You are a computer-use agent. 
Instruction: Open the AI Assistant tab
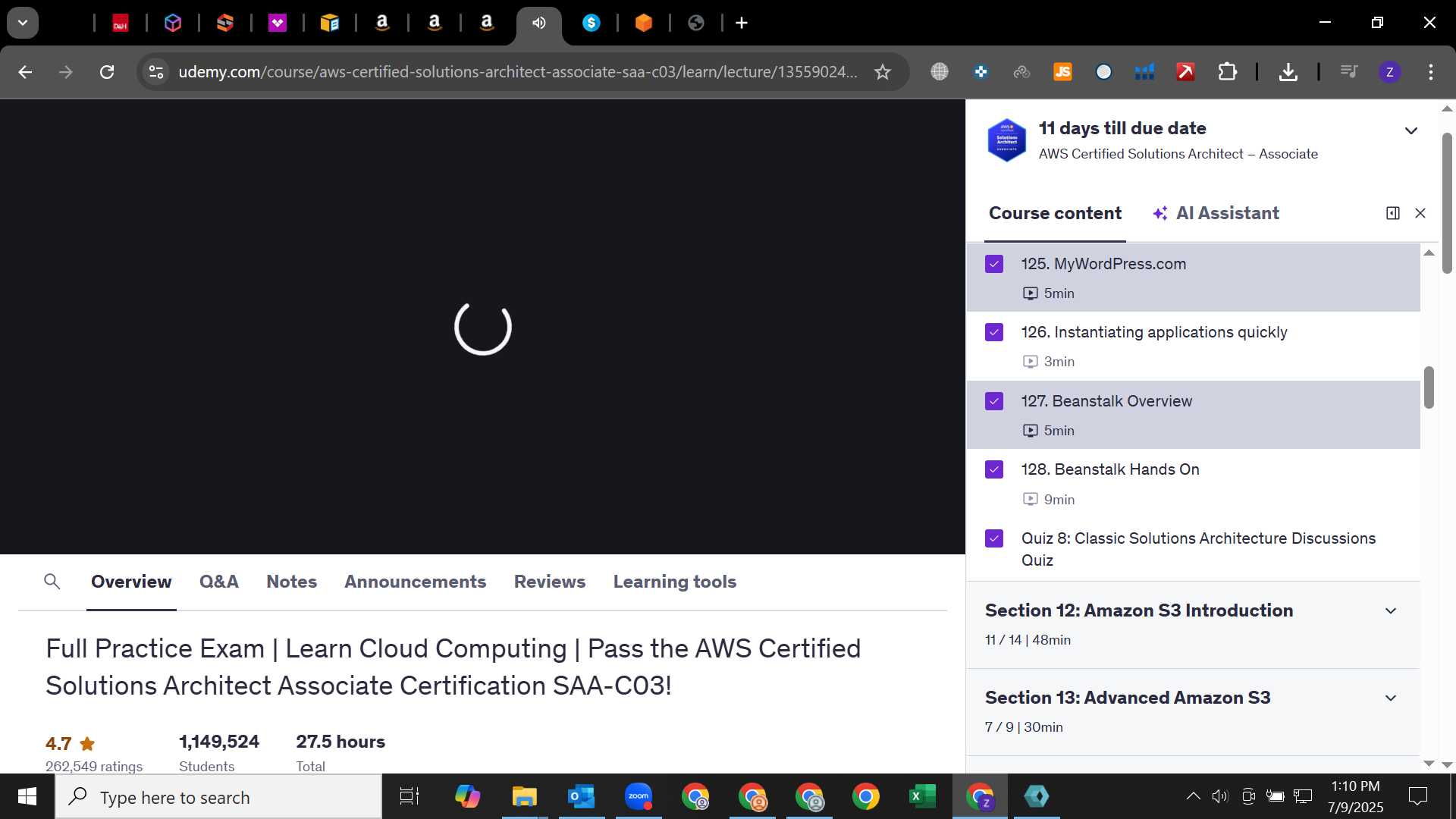pyautogui.click(x=1216, y=213)
